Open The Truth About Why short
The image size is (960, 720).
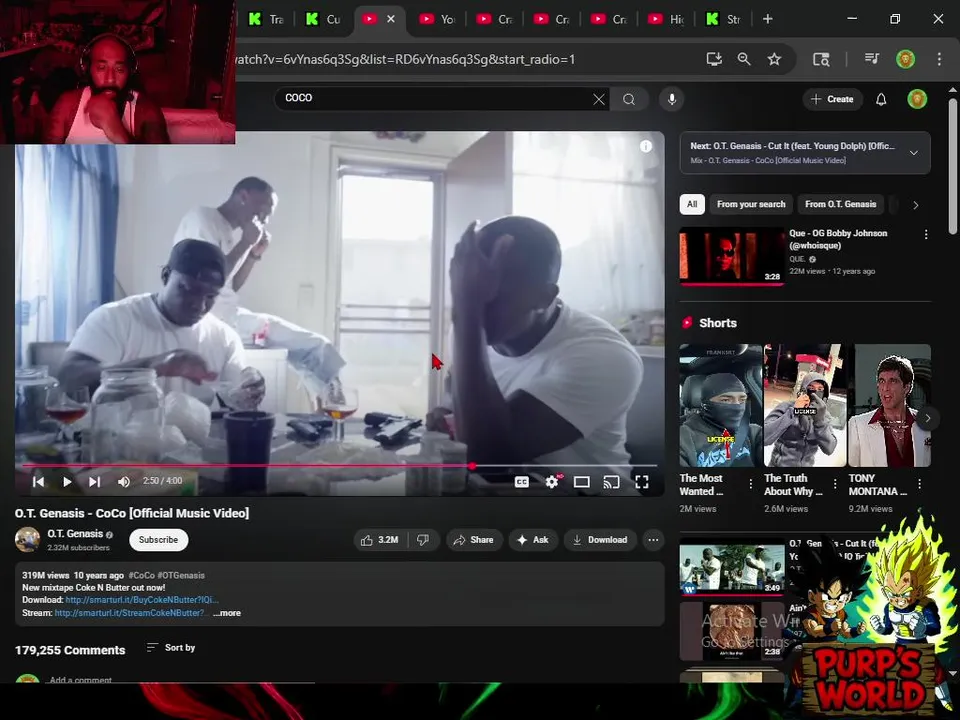(x=805, y=405)
